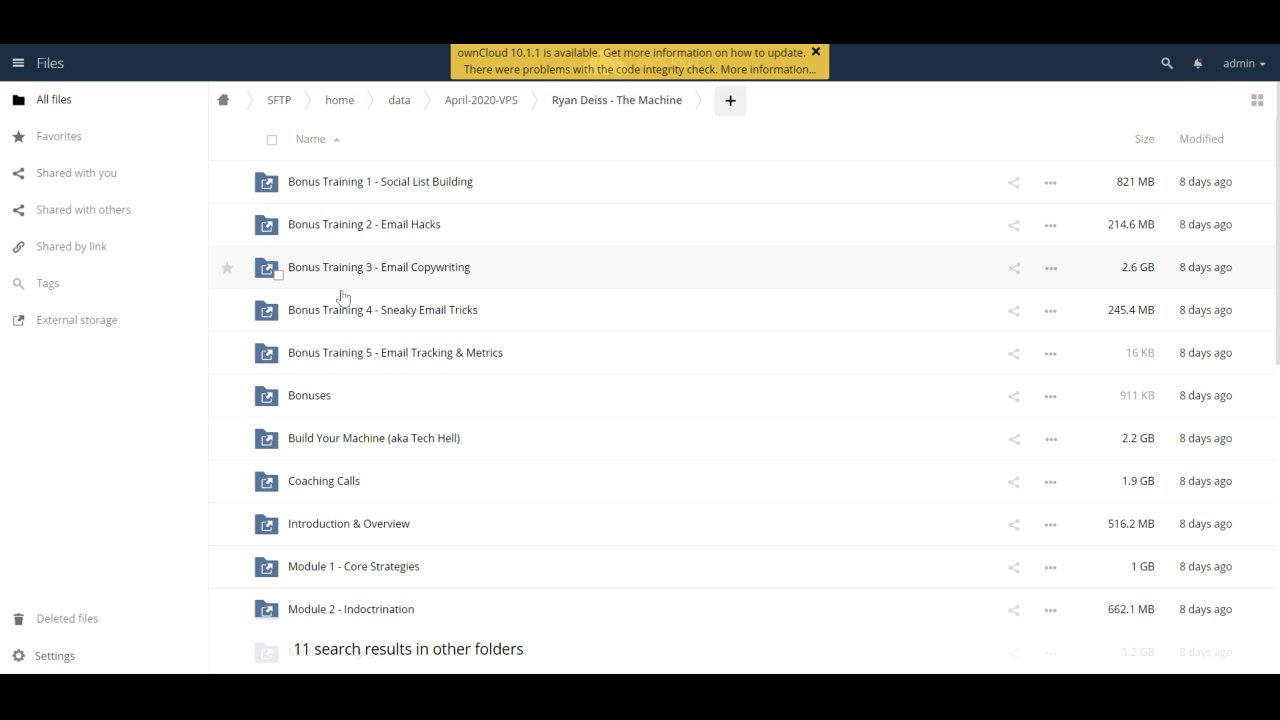Click the Files app title
Screen dimensions: 1280x720
tap(50, 63)
